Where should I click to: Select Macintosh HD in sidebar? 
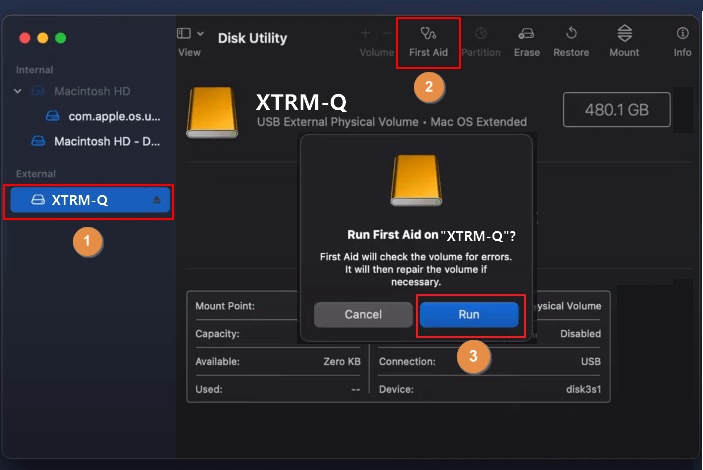point(92,91)
